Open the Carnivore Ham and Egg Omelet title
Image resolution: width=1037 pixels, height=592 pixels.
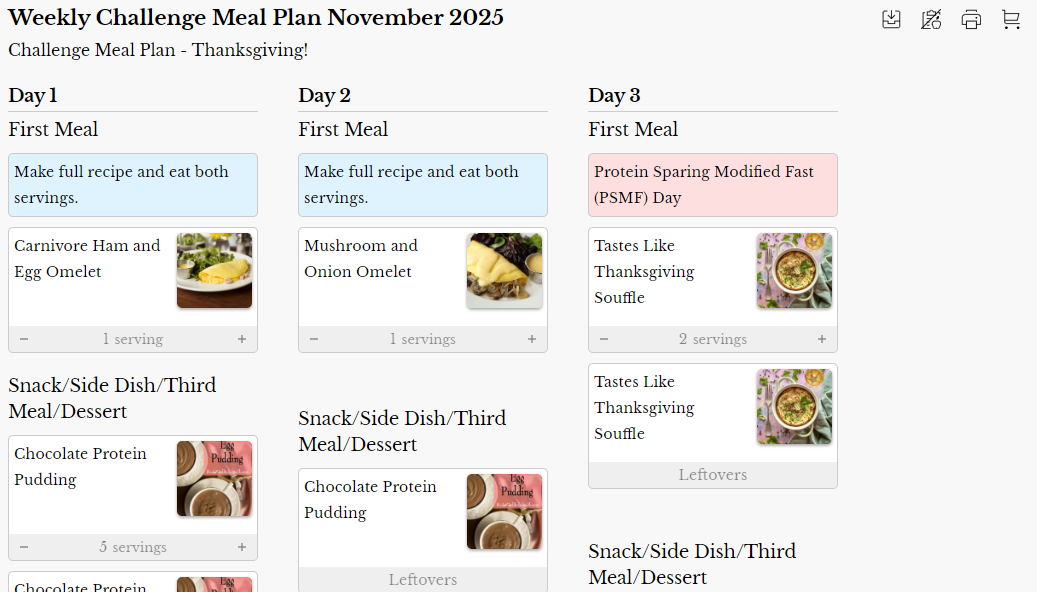coord(87,258)
